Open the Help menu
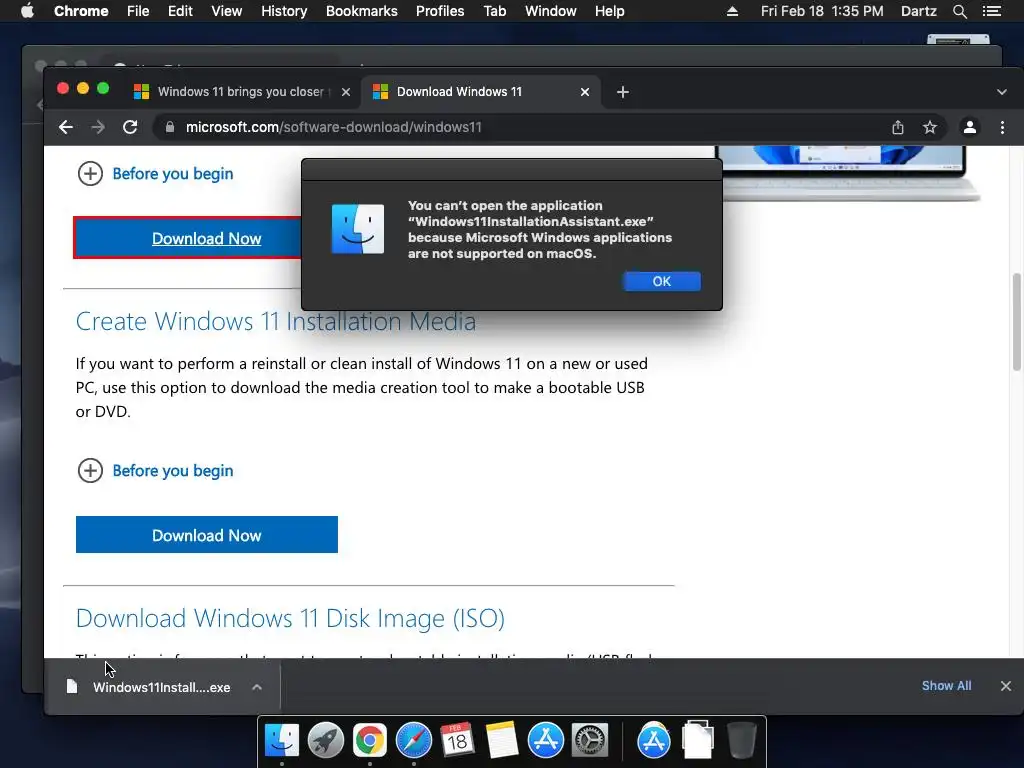The image size is (1024, 768). (x=609, y=11)
